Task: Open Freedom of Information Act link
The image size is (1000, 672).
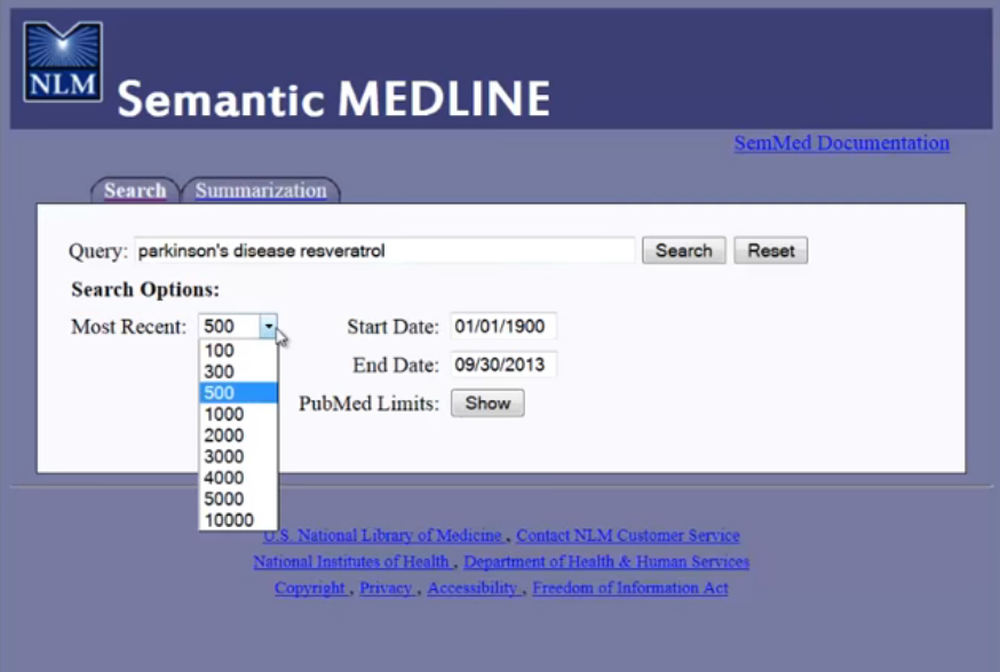Action: (x=630, y=588)
